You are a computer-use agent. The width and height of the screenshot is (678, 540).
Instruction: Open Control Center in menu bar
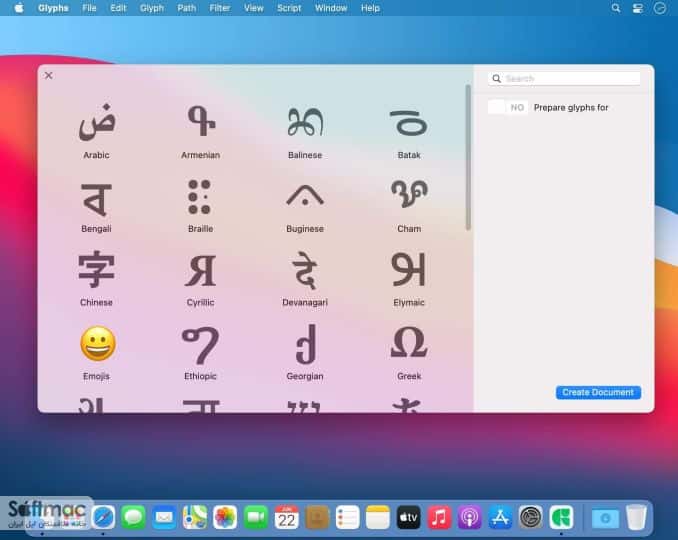(x=637, y=8)
